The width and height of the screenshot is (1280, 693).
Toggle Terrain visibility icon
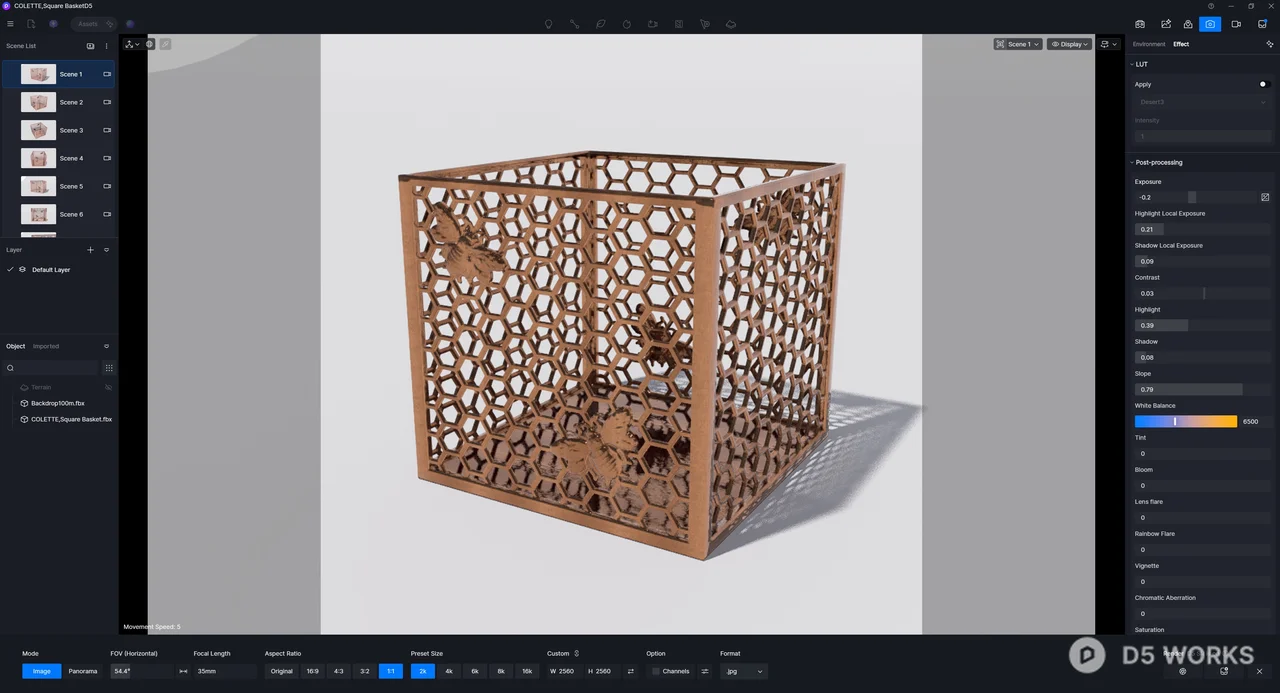pos(108,387)
